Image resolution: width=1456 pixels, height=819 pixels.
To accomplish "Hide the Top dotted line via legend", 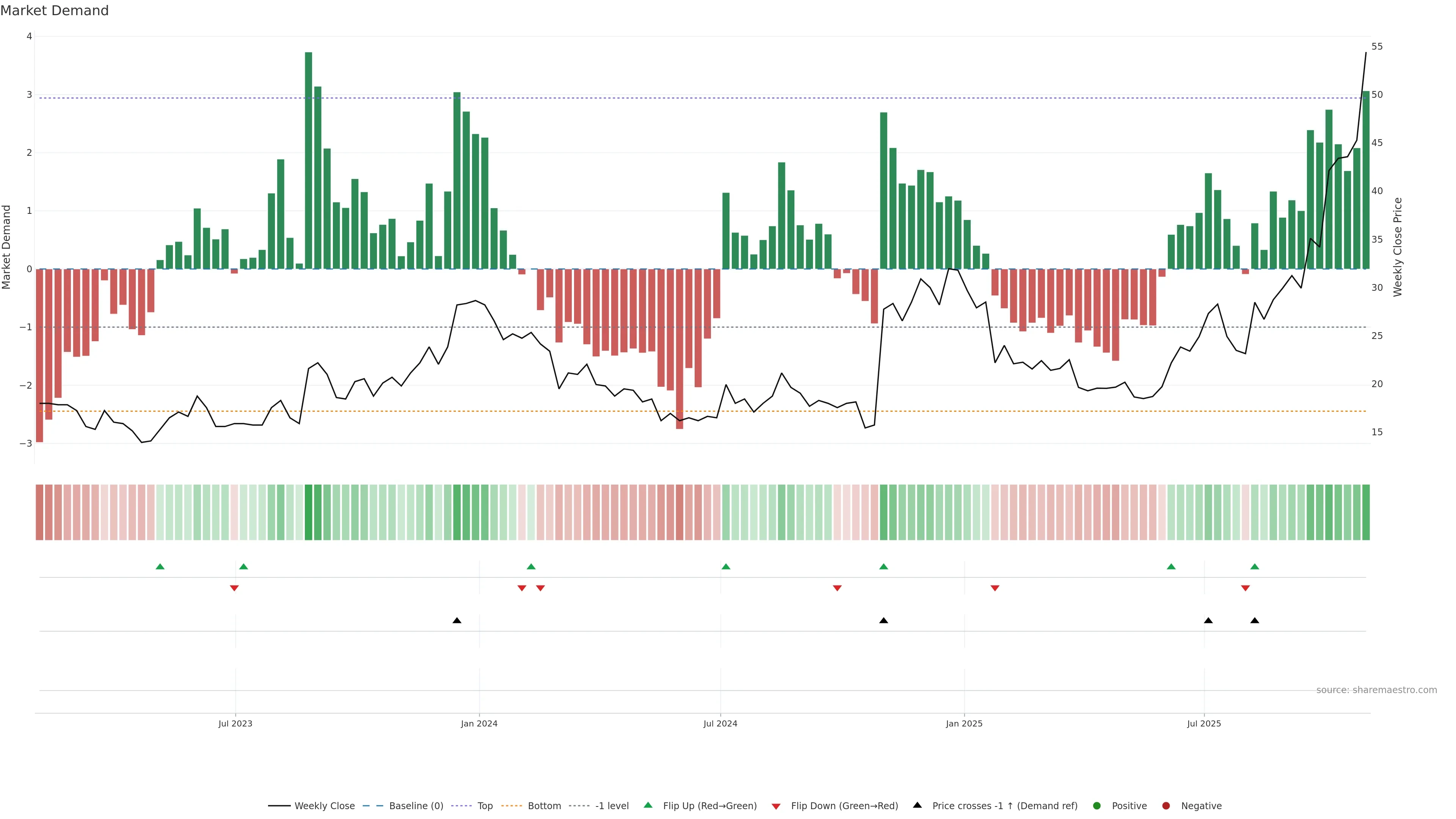I will [485, 806].
